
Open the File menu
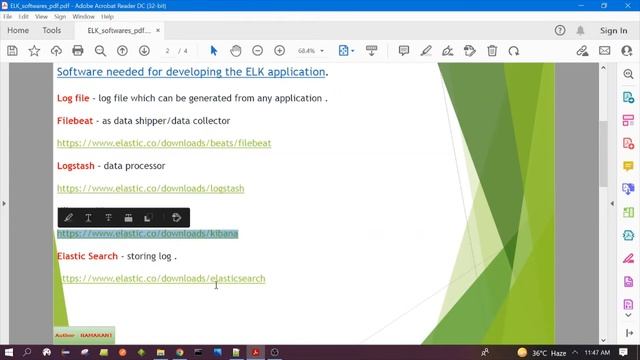pos(7,17)
